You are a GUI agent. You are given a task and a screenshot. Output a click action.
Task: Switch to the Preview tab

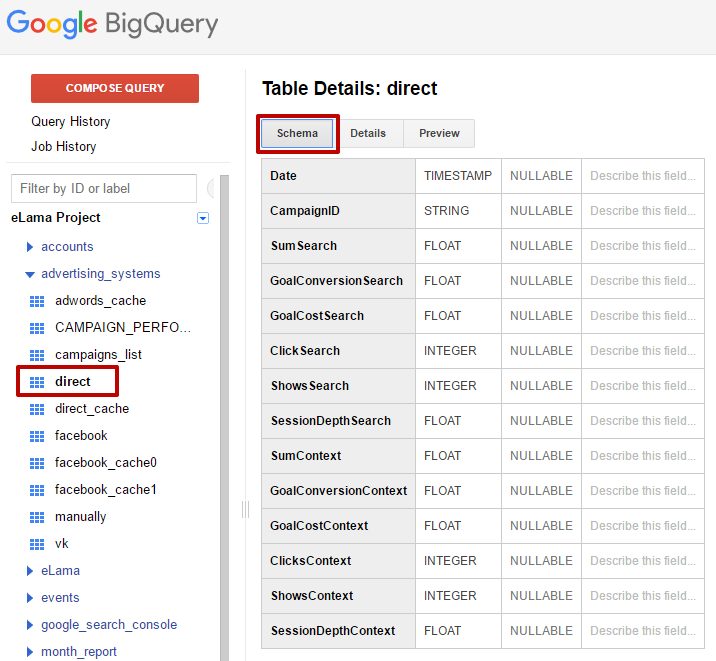coord(439,134)
